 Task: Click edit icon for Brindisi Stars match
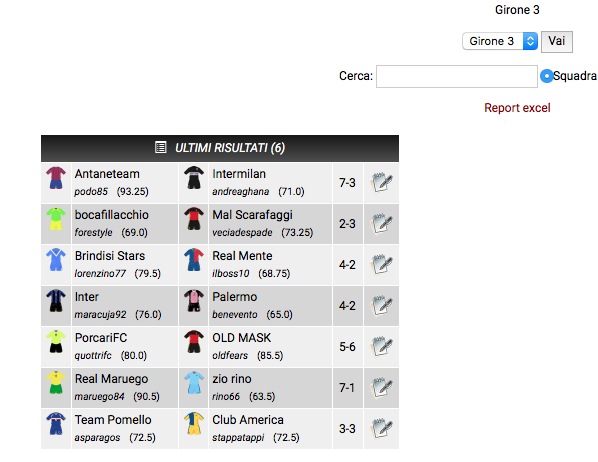[x=381, y=264]
